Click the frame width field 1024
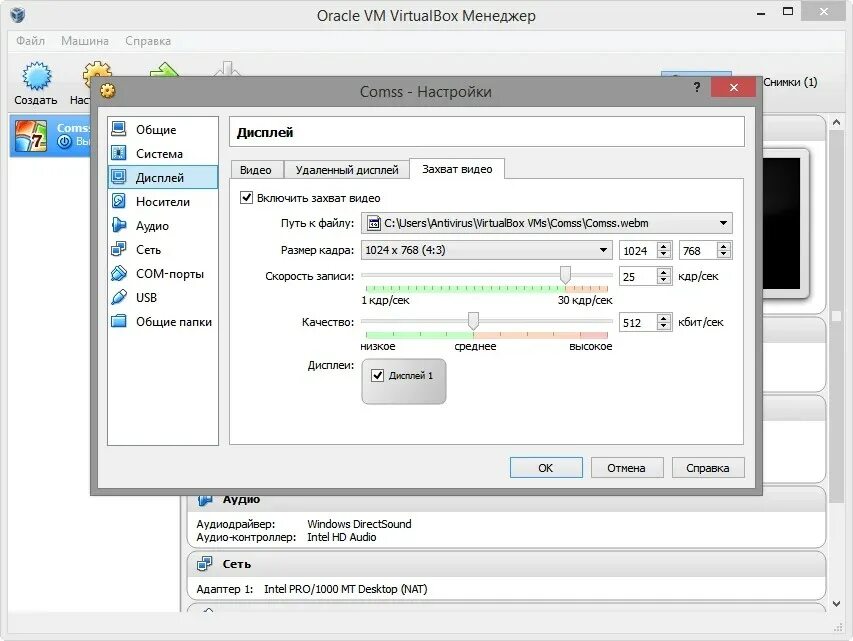Image resolution: width=853 pixels, height=641 pixels. coord(638,250)
